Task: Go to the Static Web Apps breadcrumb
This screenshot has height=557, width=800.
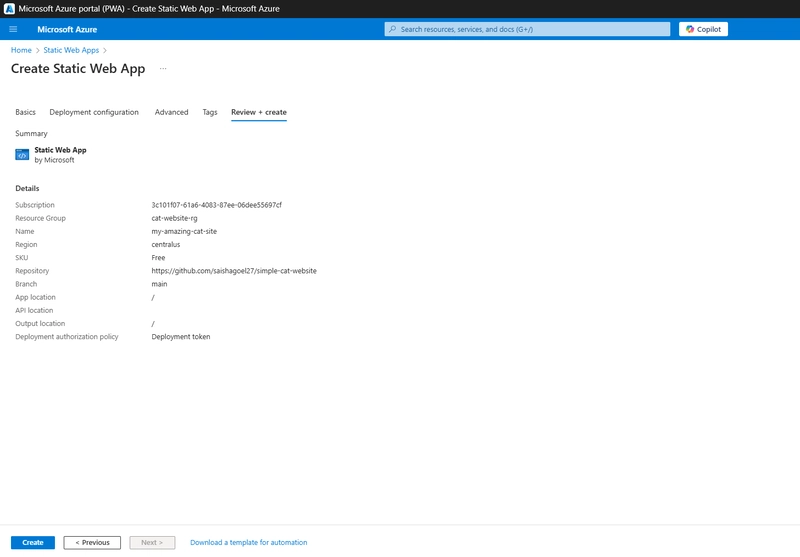Action: (71, 50)
